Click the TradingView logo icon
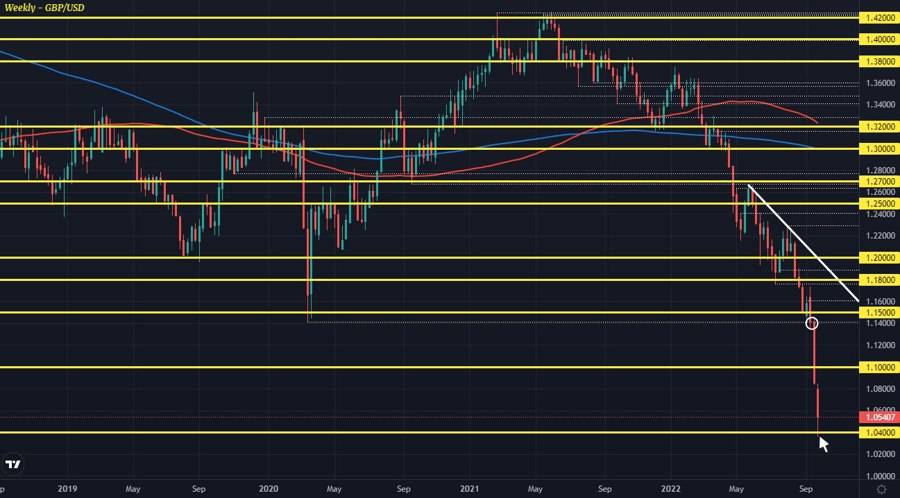The image size is (900, 498). pos(13,464)
